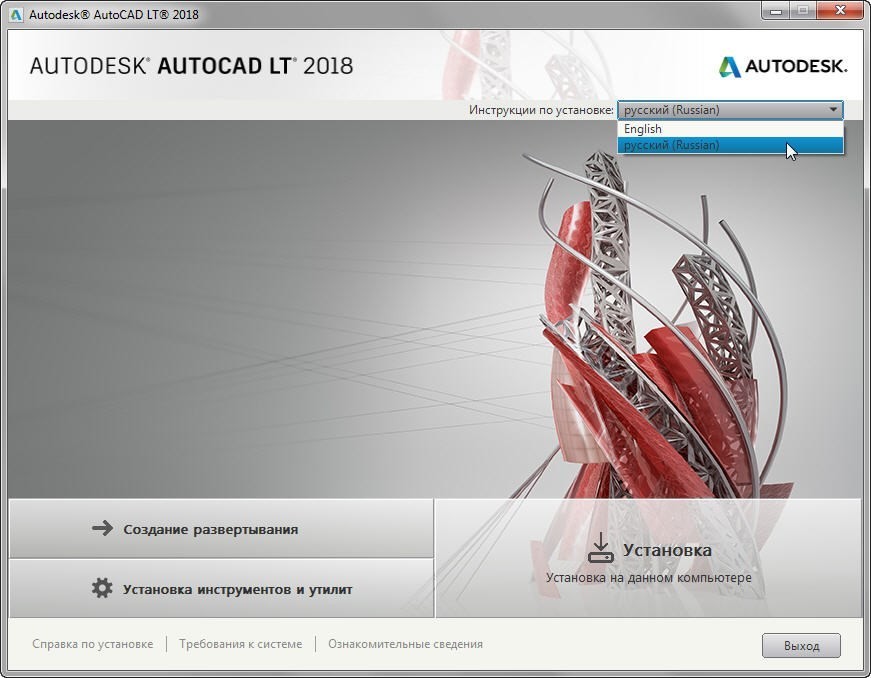871x678 pixels.
Task: Click the Выход button
Action: [x=801, y=646]
